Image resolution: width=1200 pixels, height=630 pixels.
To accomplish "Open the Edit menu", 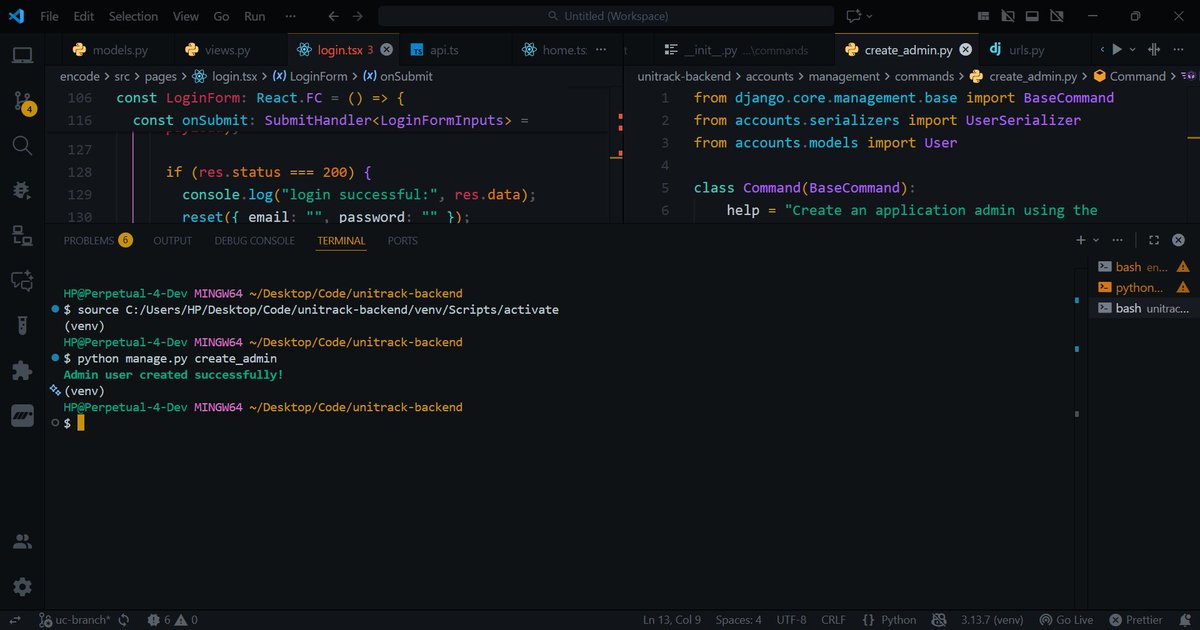I will pos(84,16).
